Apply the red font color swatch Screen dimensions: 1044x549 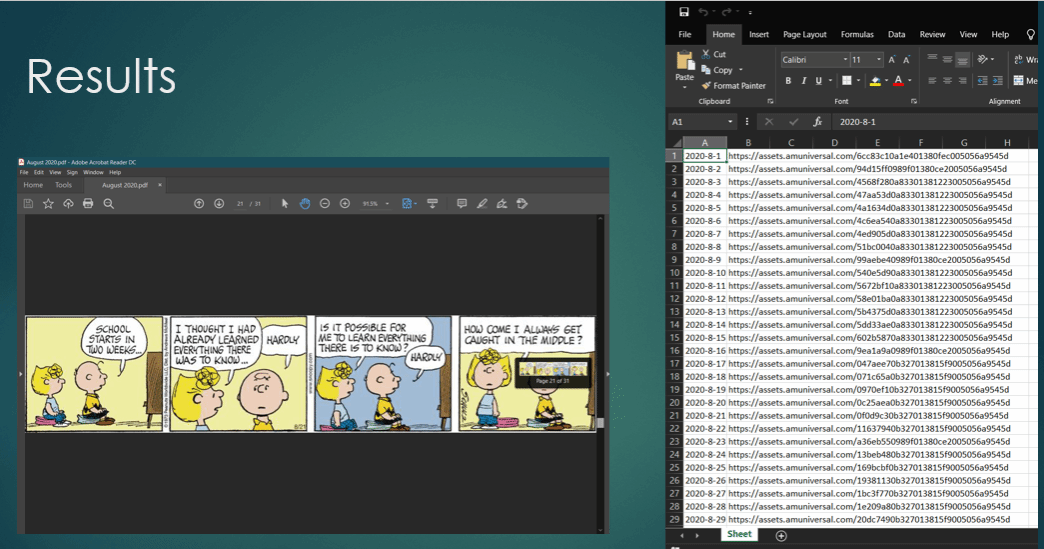coord(898,81)
